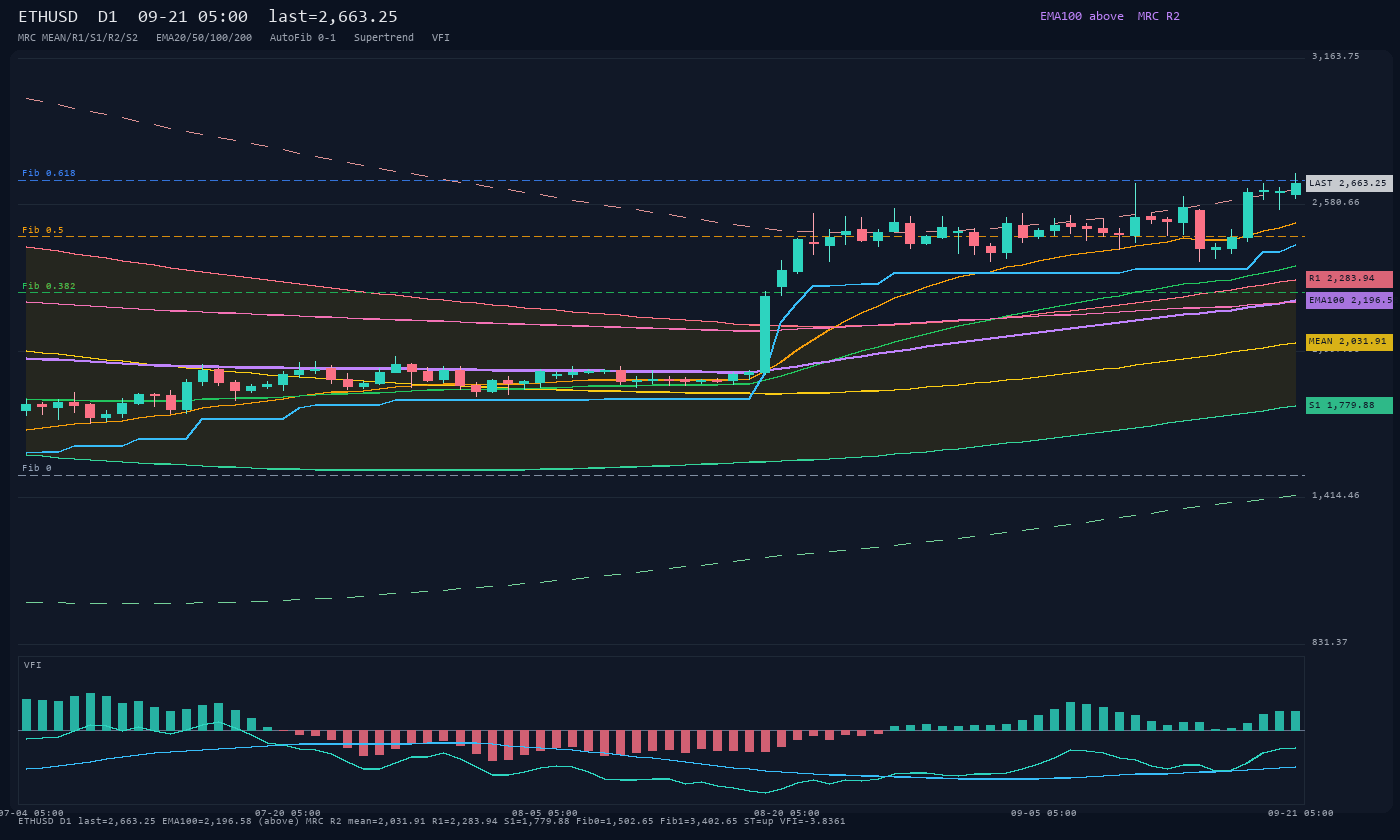Viewport: 1400px width, 840px height.
Task: Click the MEAN 2,031.91 price tag
Action: [1349, 342]
